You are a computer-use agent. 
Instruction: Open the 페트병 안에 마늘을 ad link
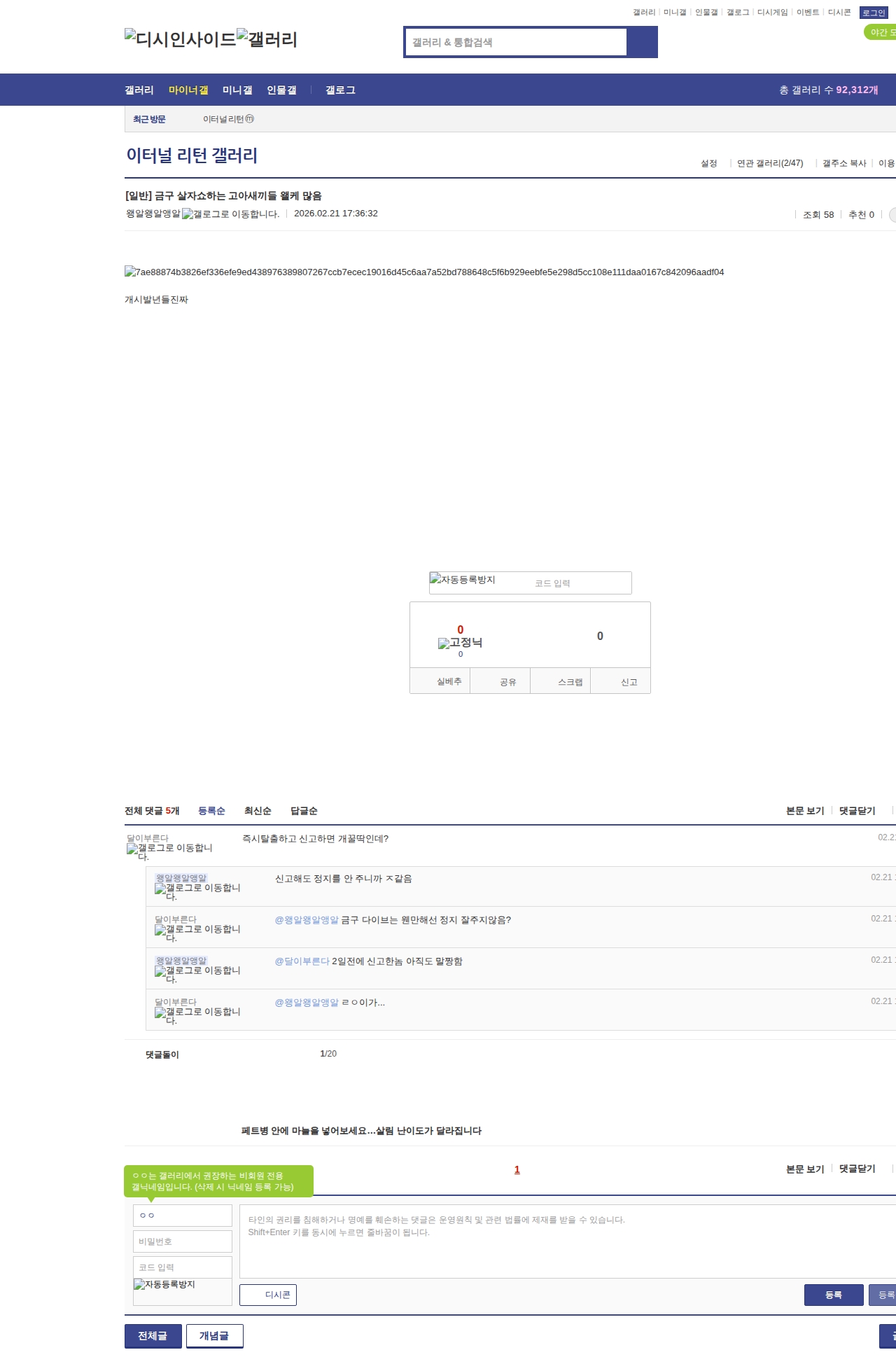[361, 1131]
